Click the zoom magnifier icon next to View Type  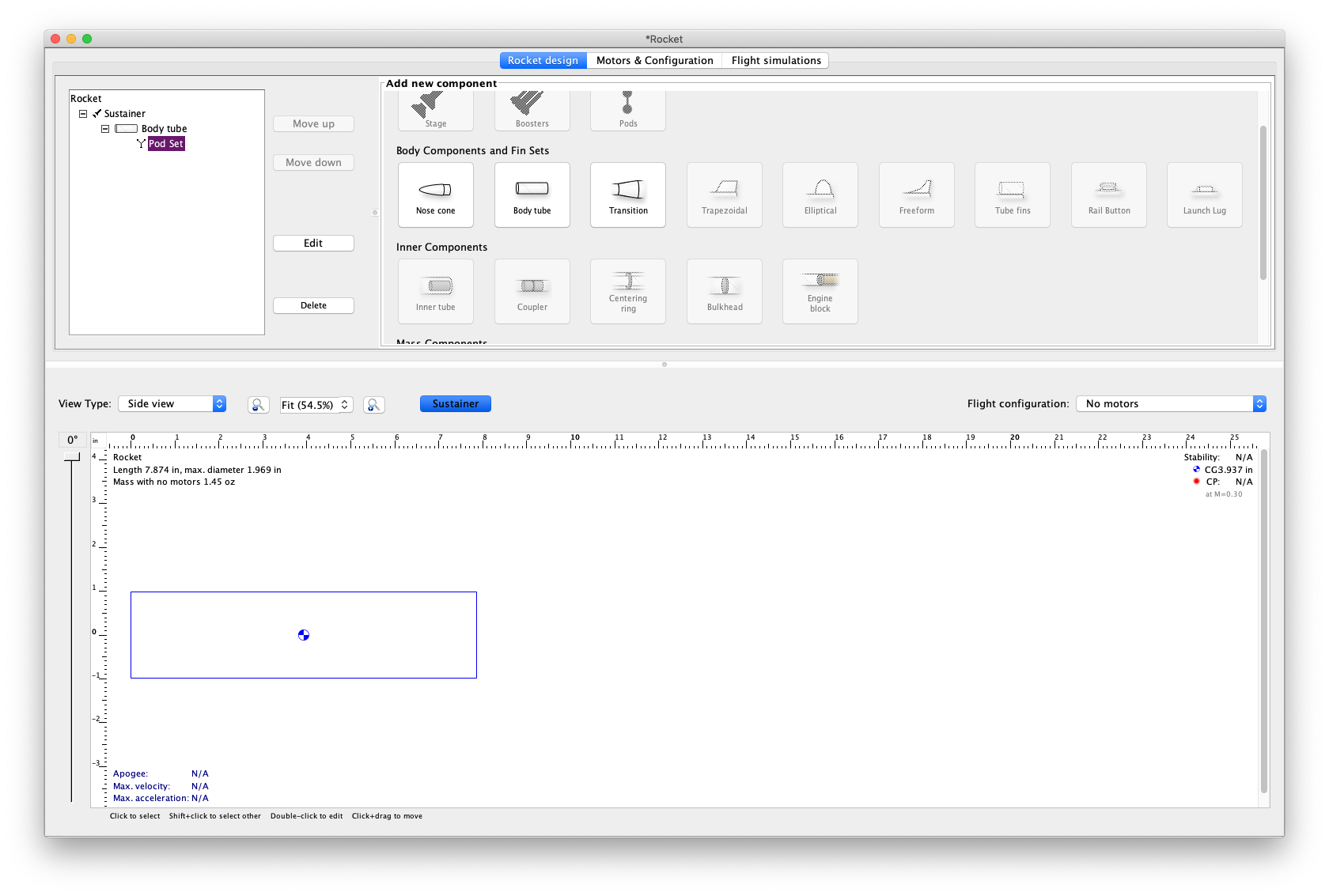pyautogui.click(x=258, y=404)
